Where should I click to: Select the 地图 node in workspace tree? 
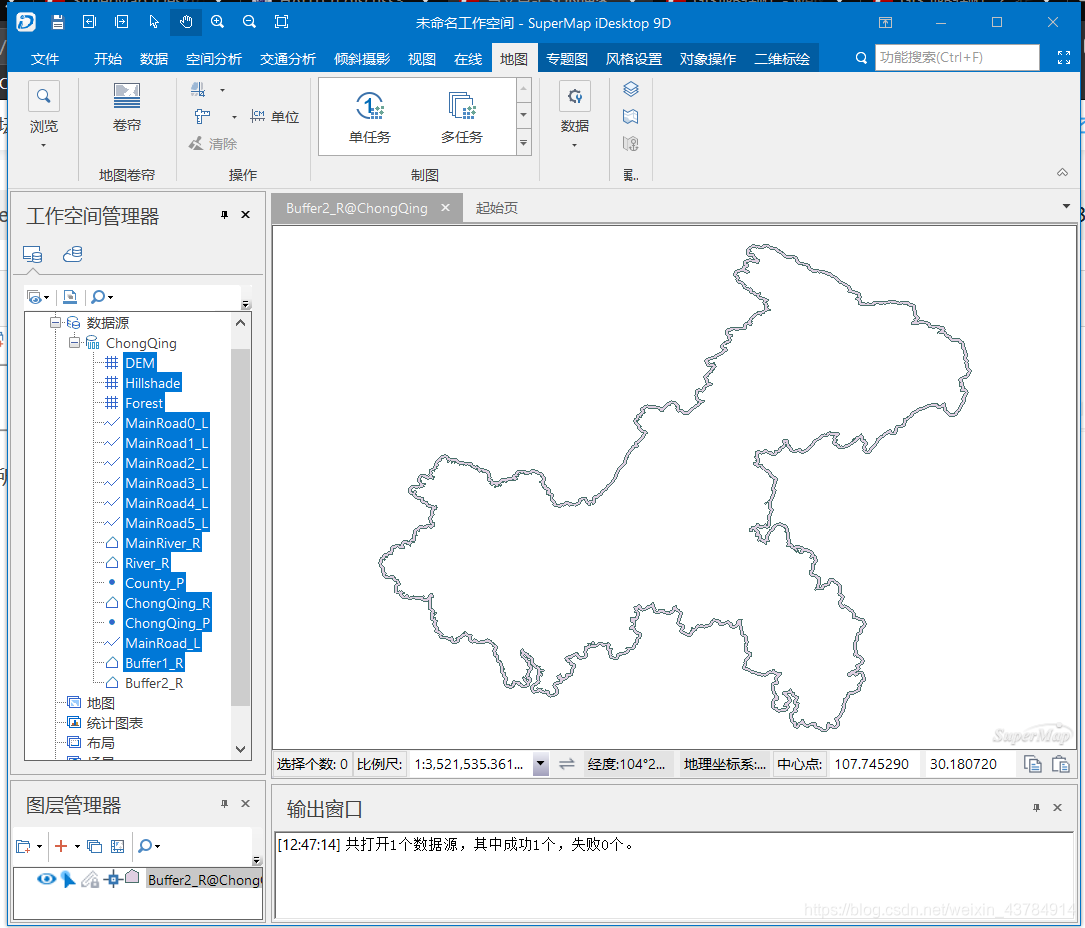[x=100, y=703]
